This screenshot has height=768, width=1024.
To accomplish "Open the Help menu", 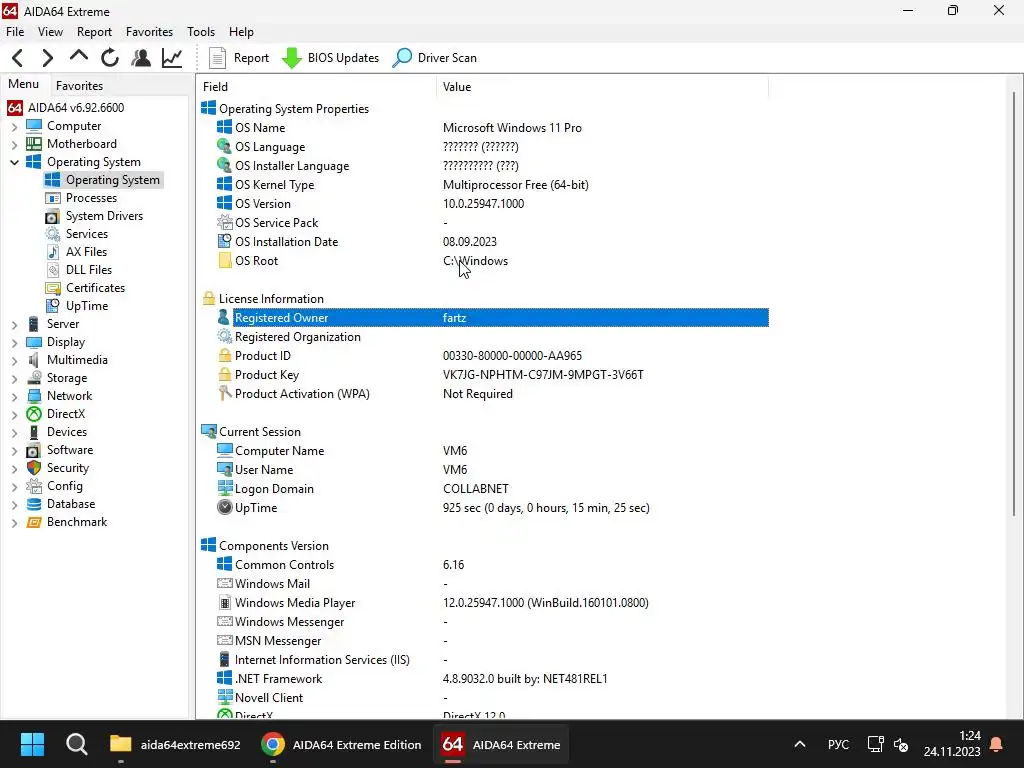I will click(x=241, y=31).
